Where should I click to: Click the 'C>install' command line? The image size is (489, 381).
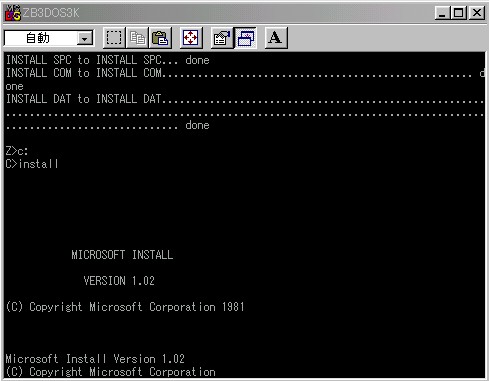(32, 164)
